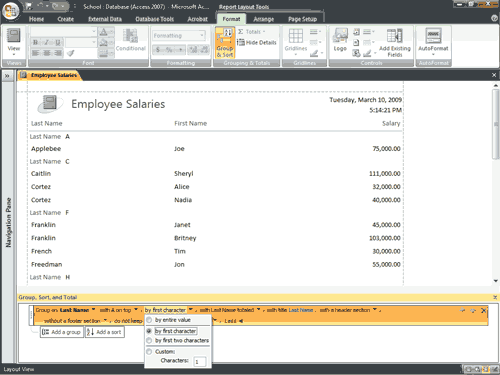This screenshot has width=500, height=375.
Task: Open the Database Tools ribbon tab
Action: coord(155,19)
